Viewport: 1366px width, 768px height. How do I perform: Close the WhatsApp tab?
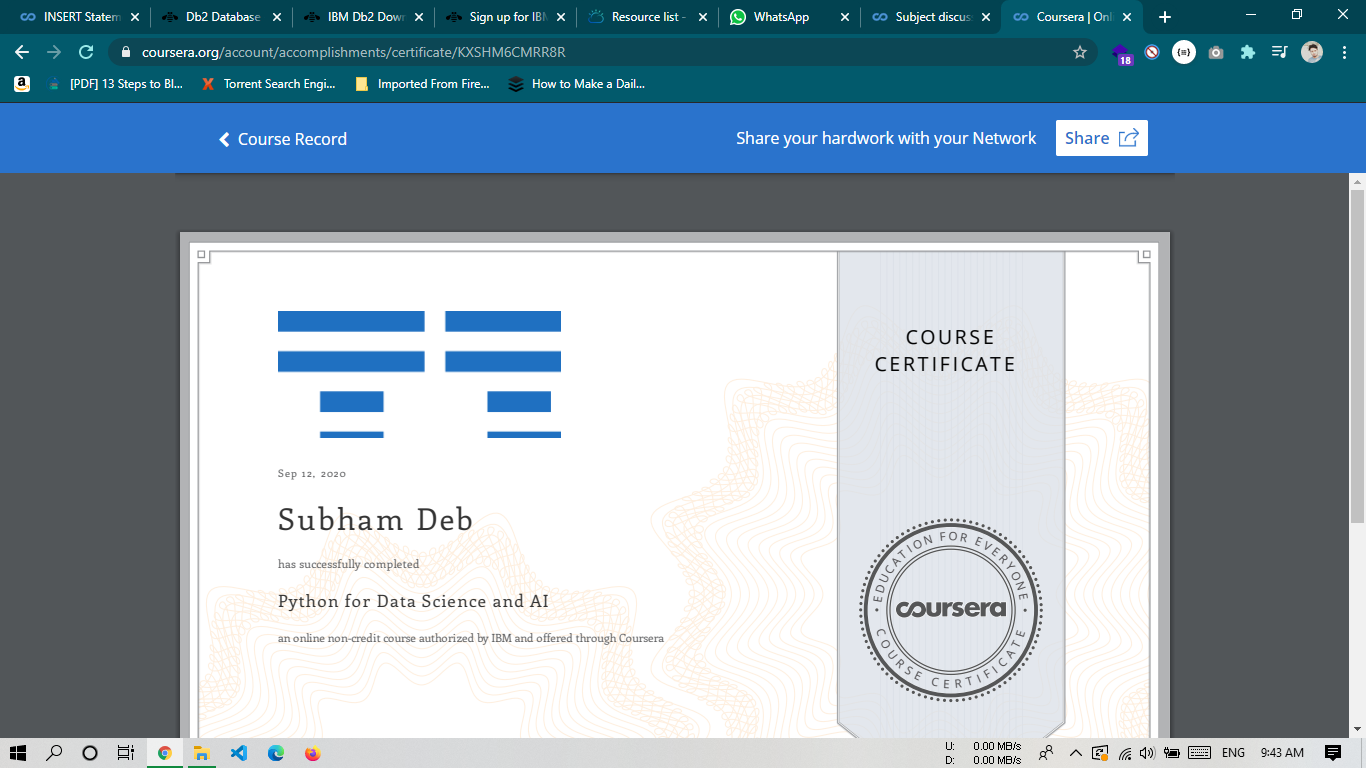coord(845,17)
